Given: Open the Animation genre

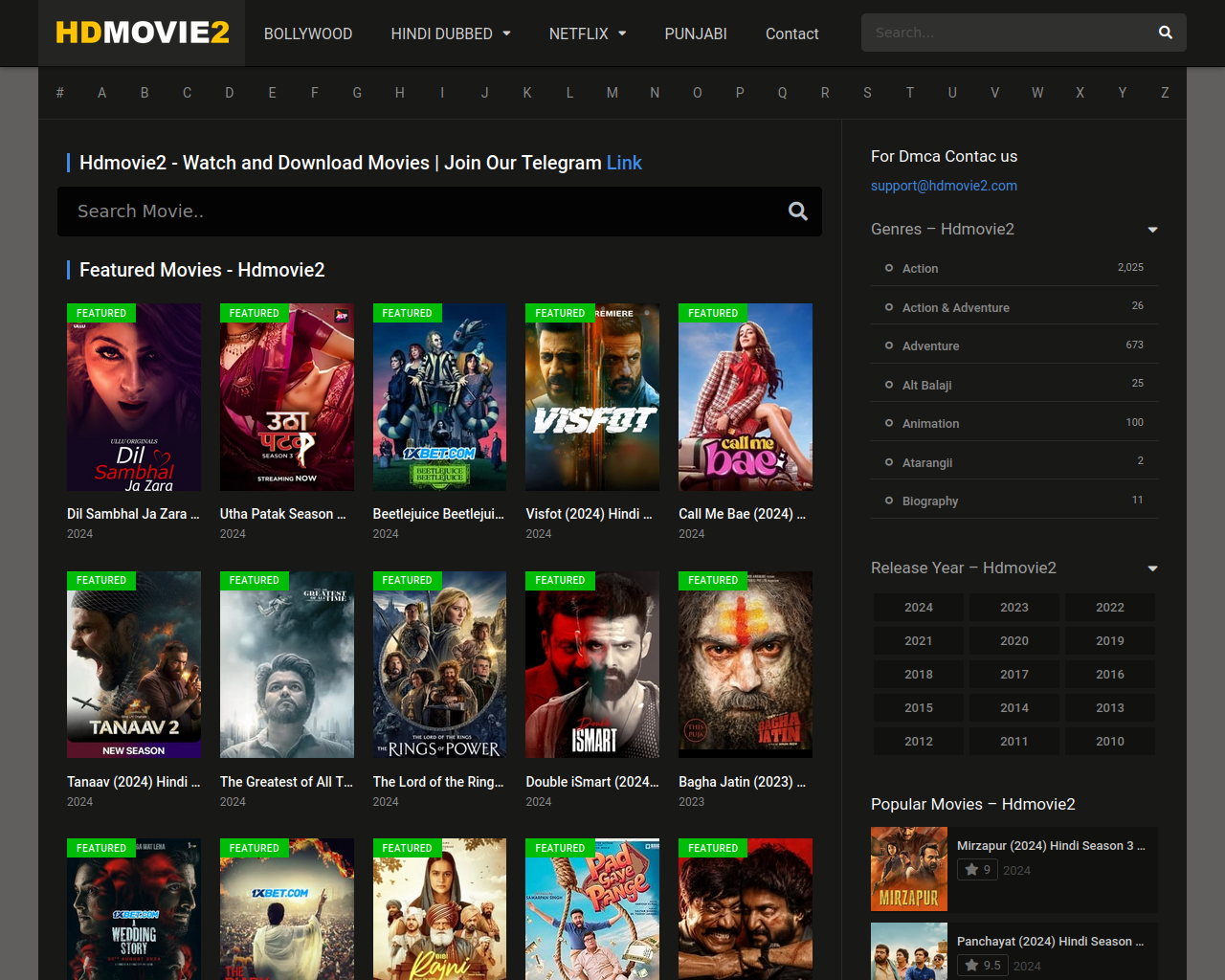Looking at the screenshot, I should tap(930, 424).
